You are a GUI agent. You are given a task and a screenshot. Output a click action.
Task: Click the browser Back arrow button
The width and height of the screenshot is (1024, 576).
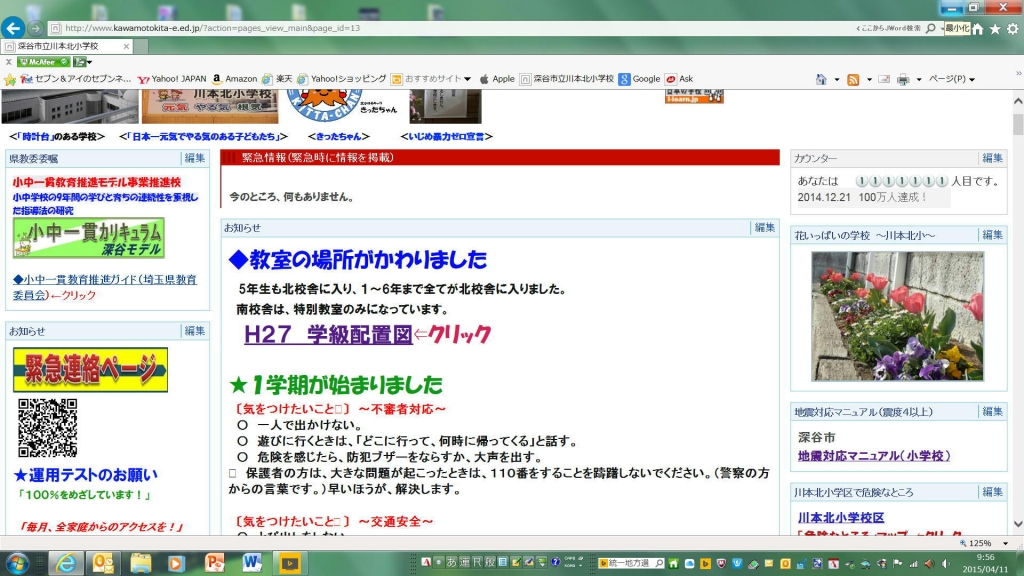(x=14, y=28)
